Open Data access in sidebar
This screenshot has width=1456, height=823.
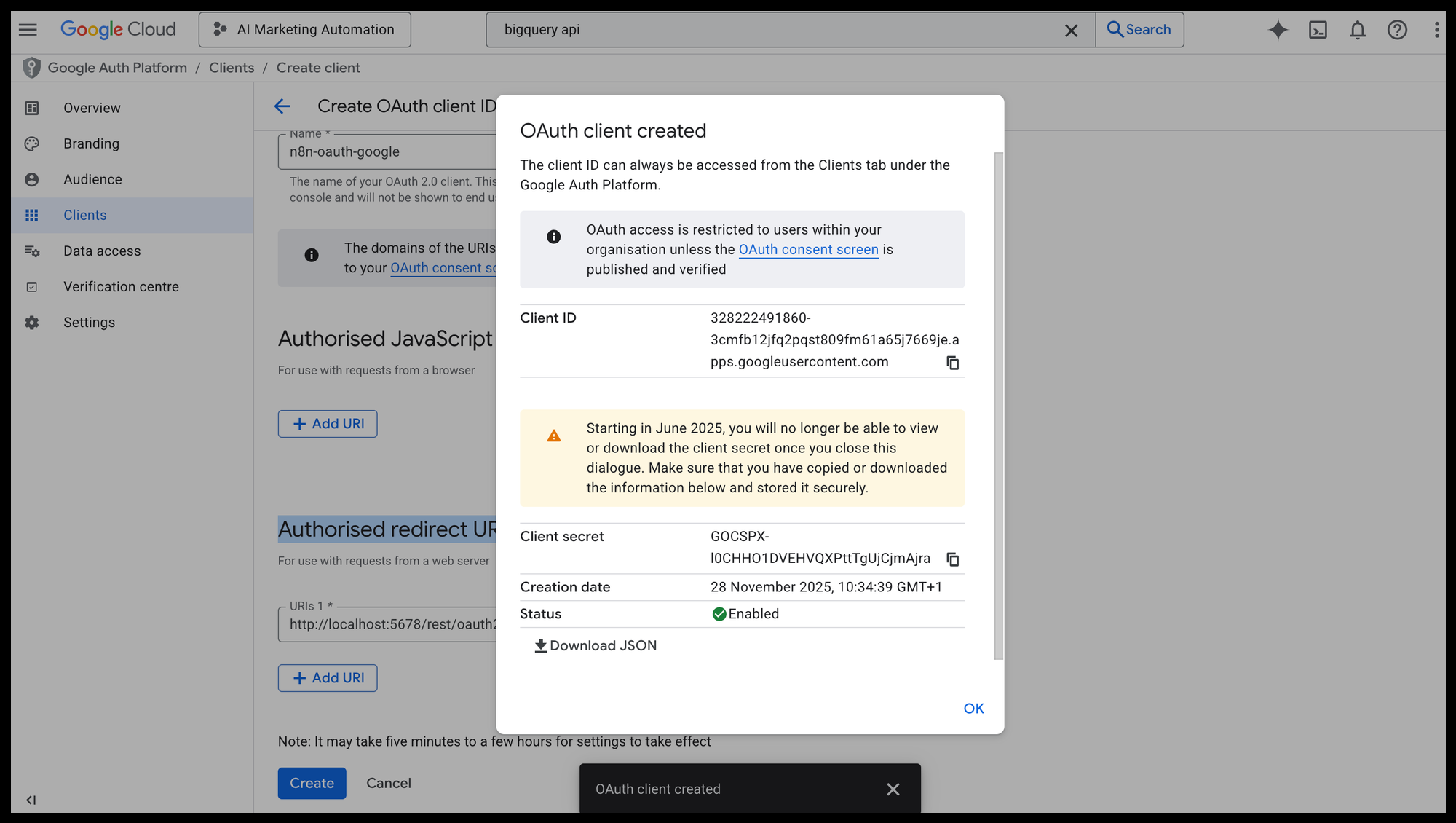click(102, 251)
